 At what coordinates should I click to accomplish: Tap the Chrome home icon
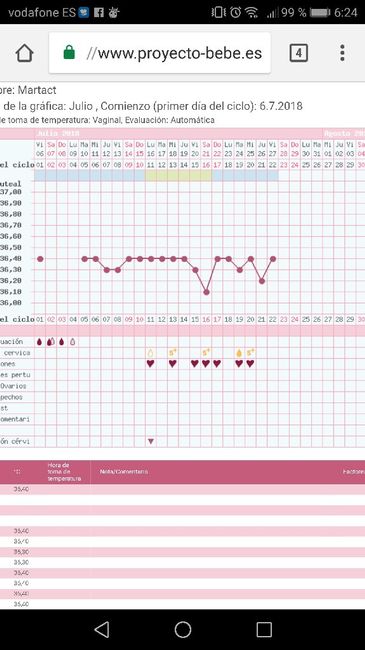[24, 53]
